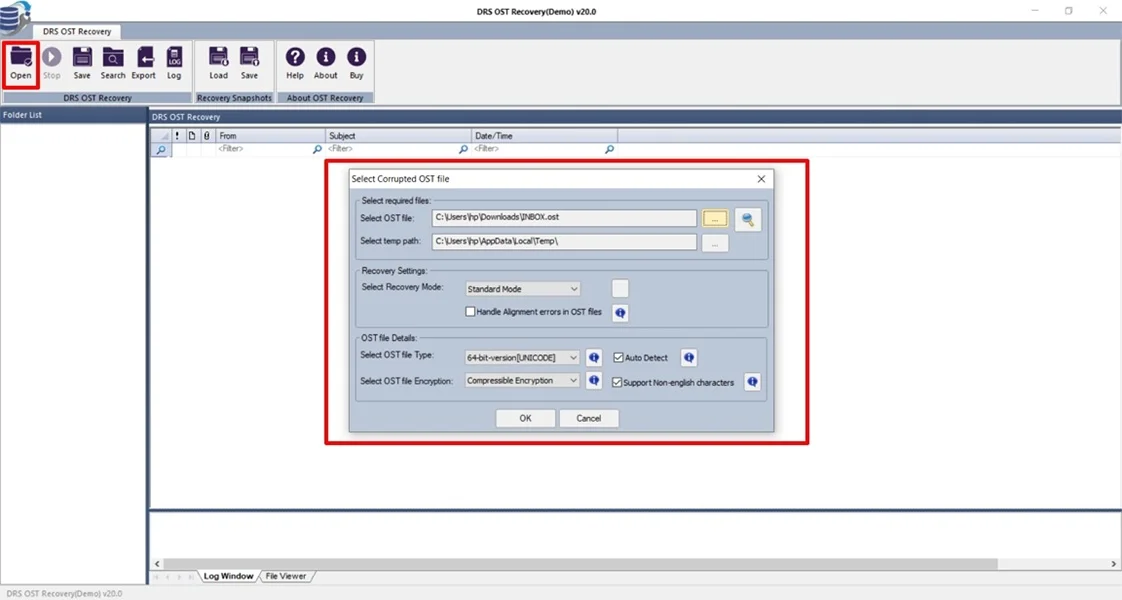
Task: Click the From column header
Action: point(270,135)
